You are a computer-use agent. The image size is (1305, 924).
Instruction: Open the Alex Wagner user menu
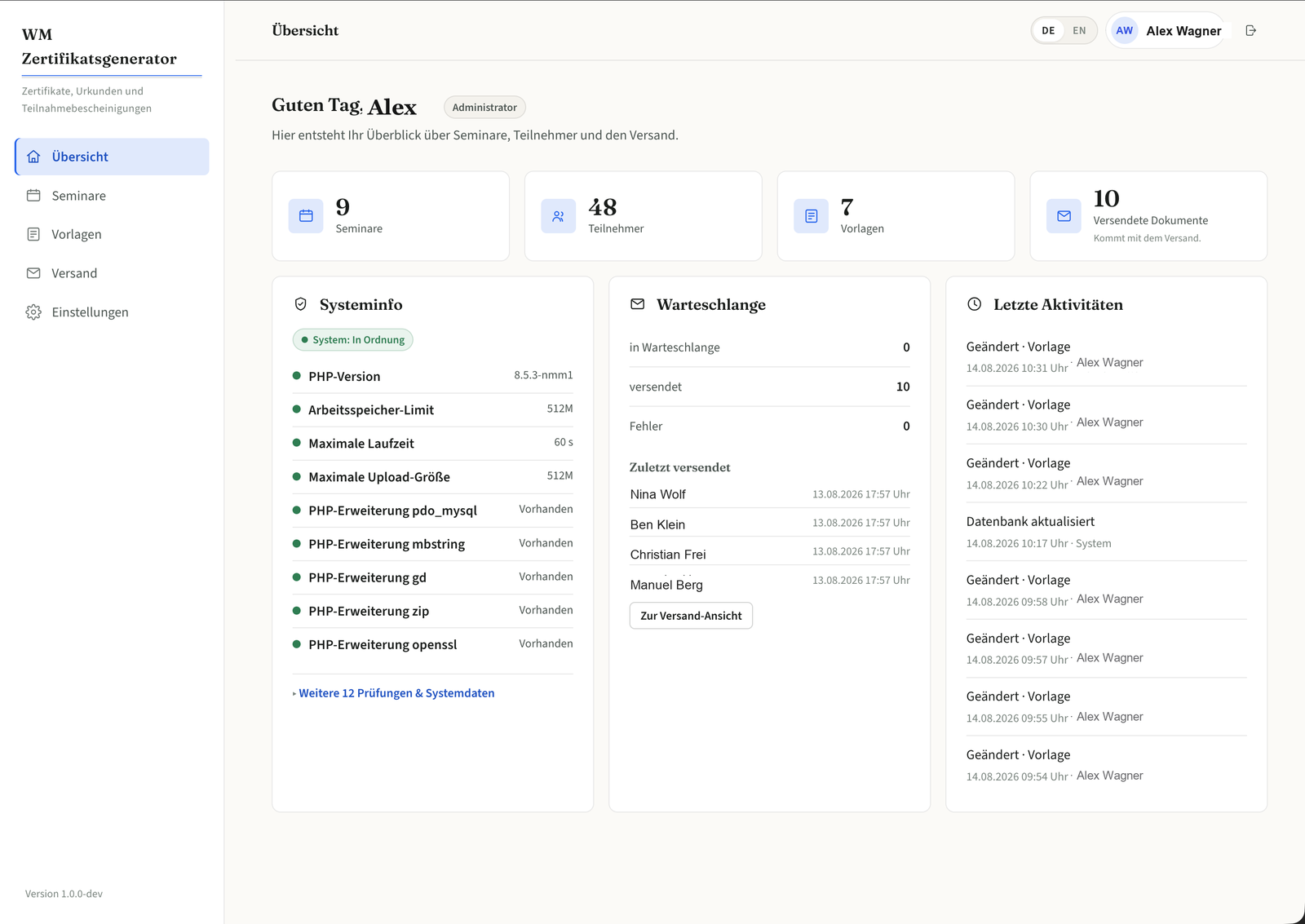(1166, 31)
